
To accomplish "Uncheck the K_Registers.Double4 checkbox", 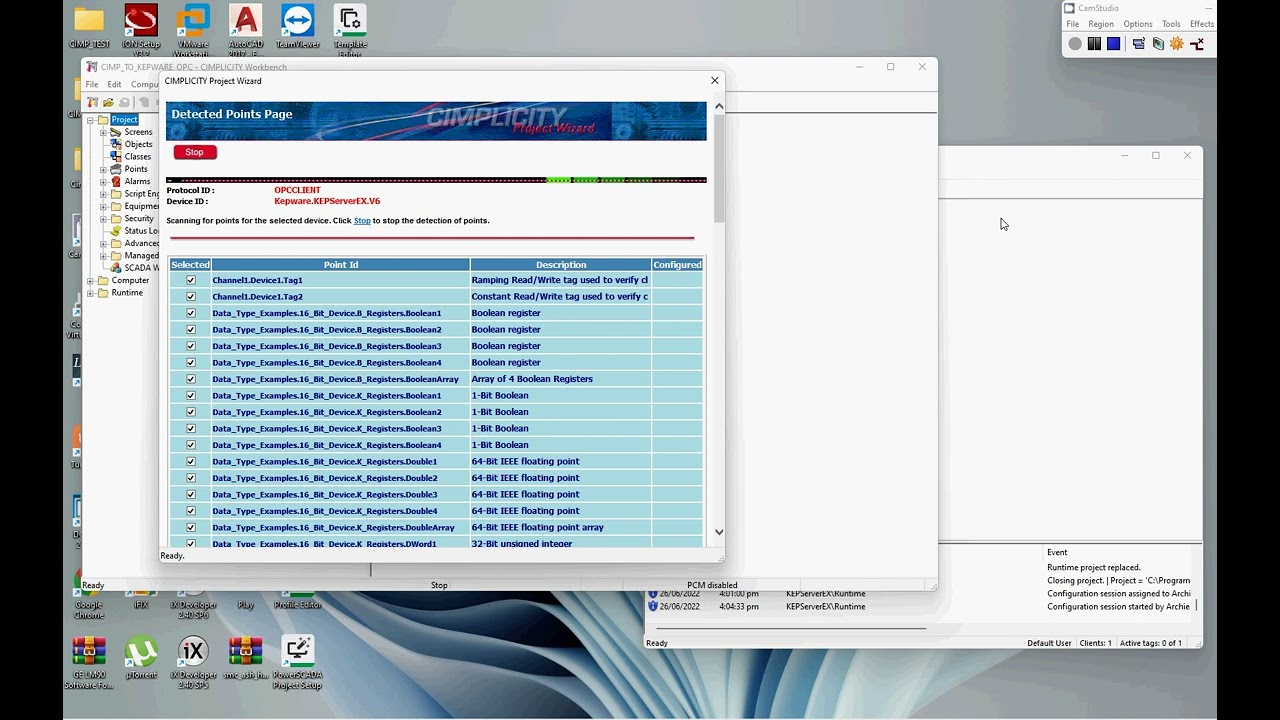I will pyautogui.click(x=191, y=511).
